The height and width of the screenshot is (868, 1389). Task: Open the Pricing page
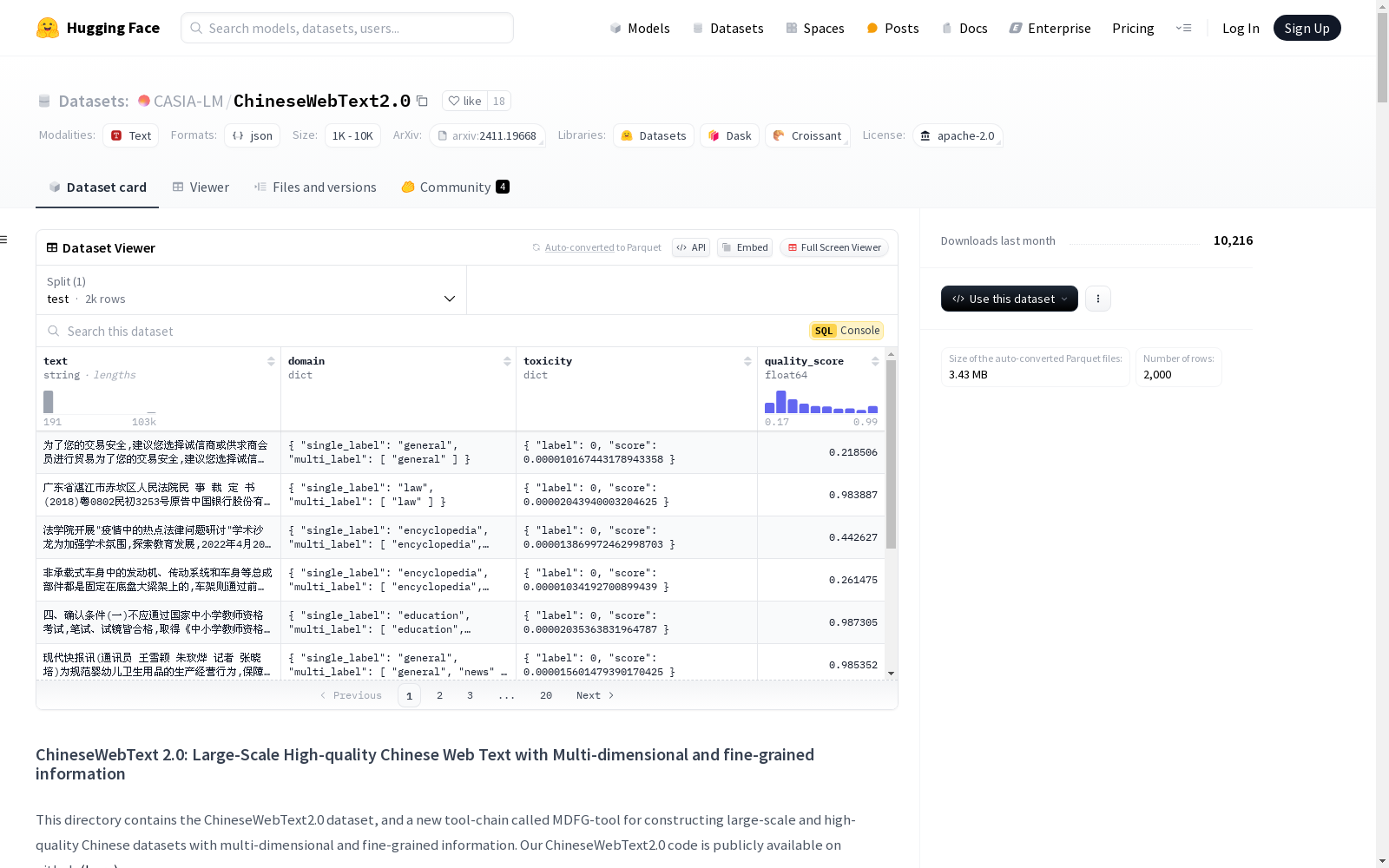coord(1133,28)
